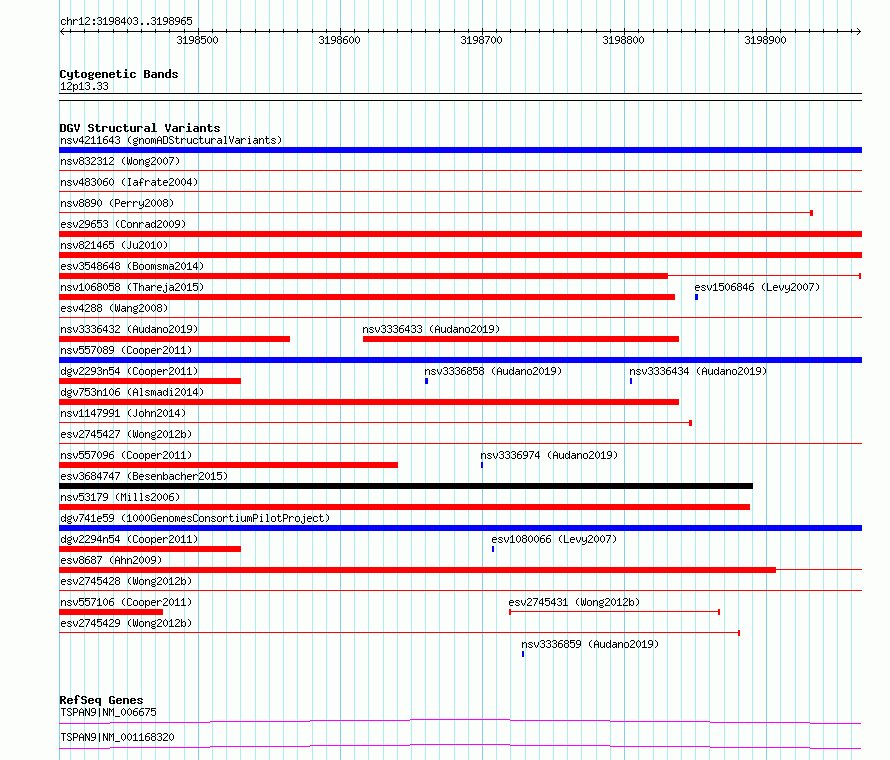
Task: Select variant nsv8890 (Perry2008)
Action: pos(116,203)
